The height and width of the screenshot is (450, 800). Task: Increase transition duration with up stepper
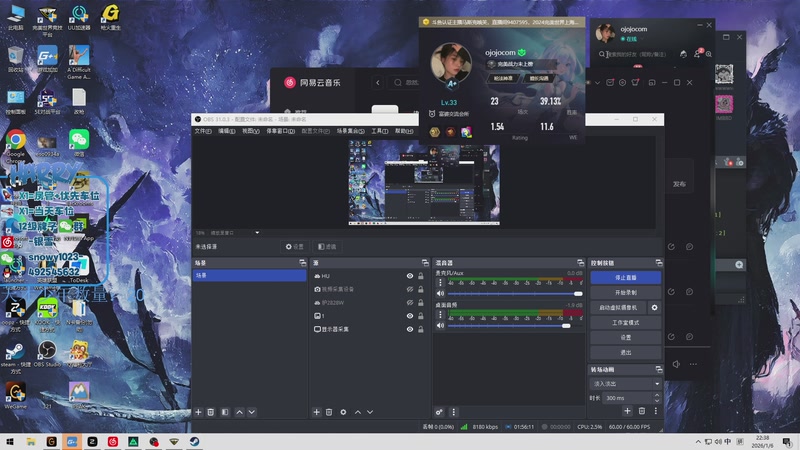pyautogui.click(x=657, y=395)
